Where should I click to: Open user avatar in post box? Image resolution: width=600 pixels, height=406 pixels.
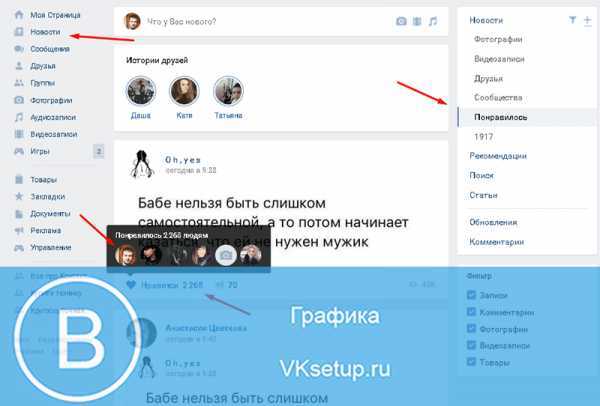(x=132, y=21)
